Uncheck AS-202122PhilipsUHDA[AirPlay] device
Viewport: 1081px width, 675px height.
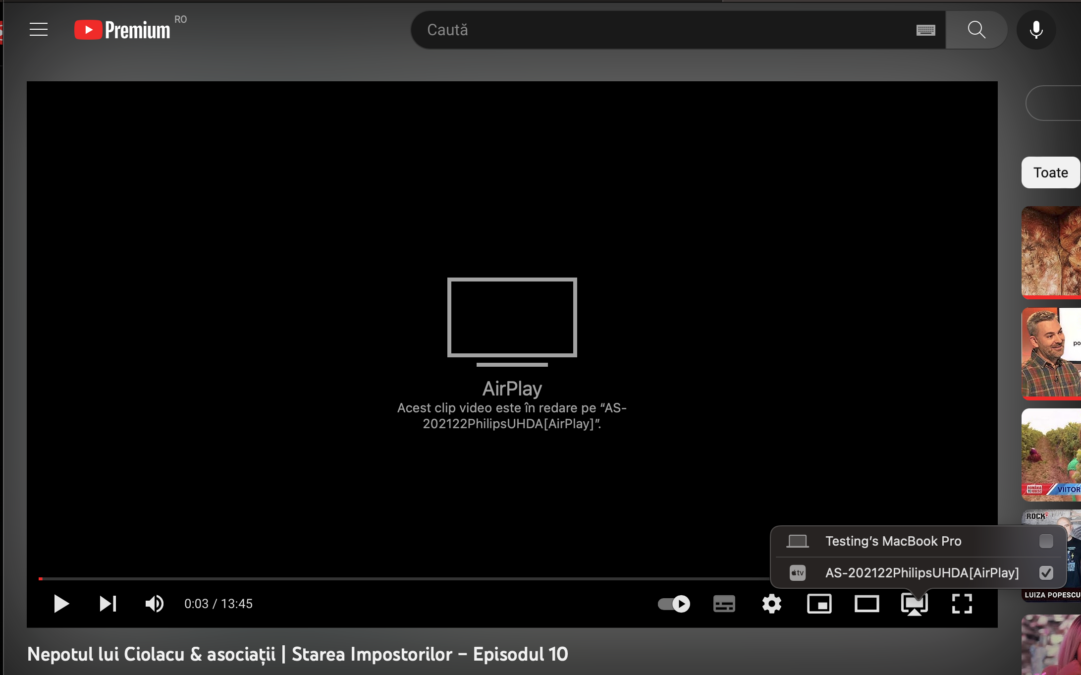(x=1045, y=572)
